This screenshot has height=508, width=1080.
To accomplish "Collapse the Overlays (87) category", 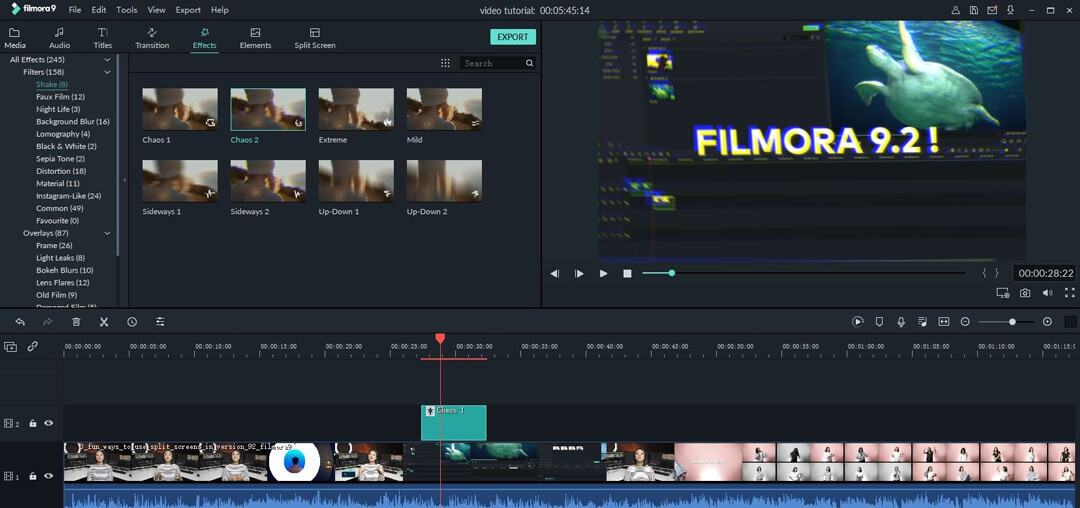I will point(107,233).
